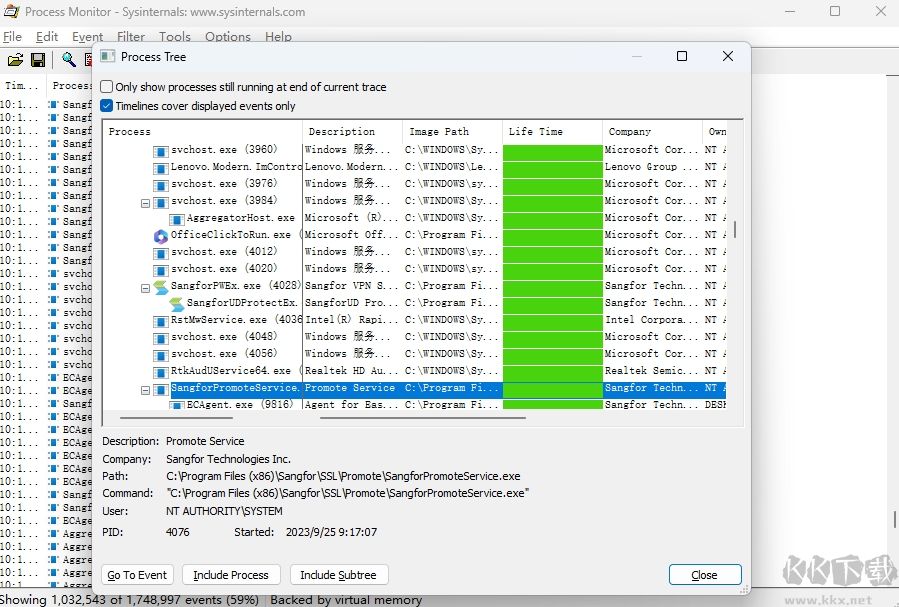Click the Include Process button
This screenshot has width=899, height=607.
point(231,575)
